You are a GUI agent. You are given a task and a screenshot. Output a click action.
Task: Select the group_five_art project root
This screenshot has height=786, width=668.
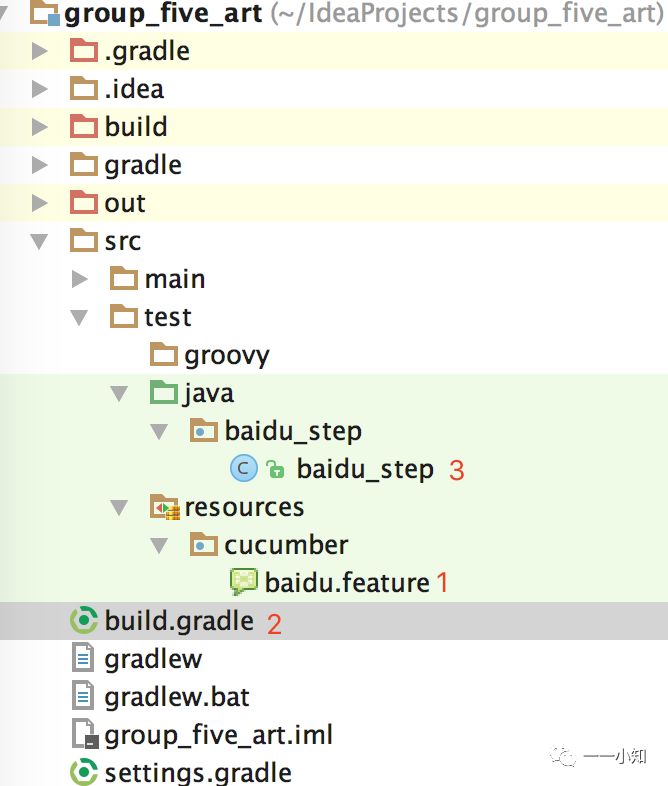click(162, 14)
